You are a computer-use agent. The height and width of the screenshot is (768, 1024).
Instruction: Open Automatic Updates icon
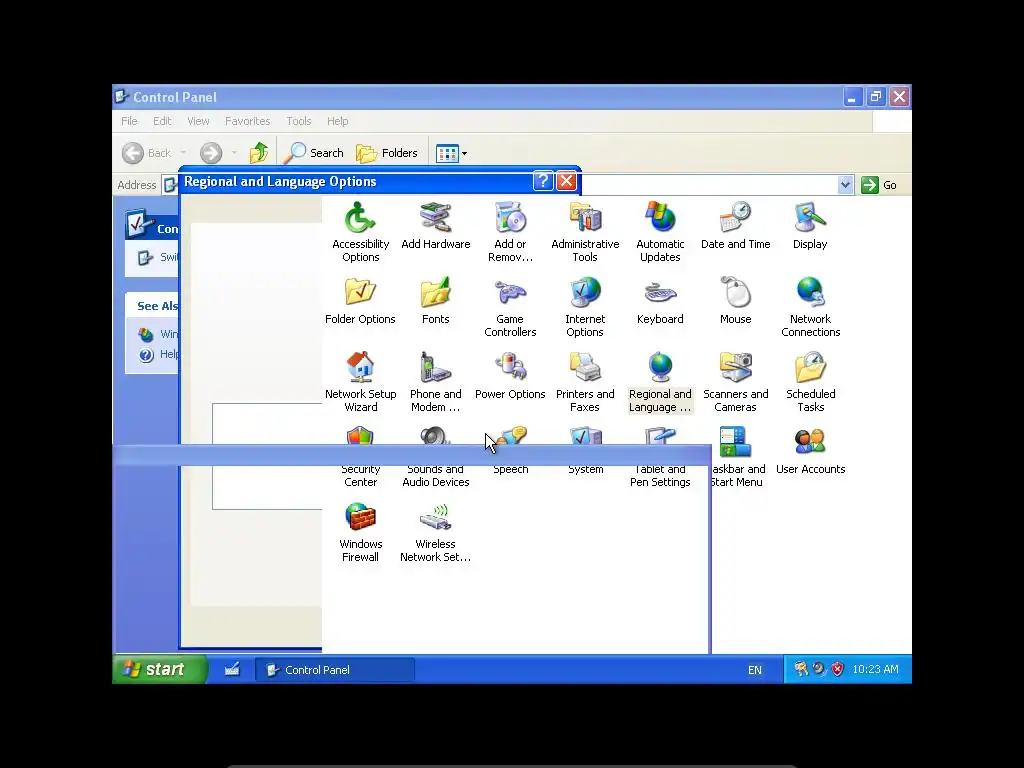tap(660, 231)
